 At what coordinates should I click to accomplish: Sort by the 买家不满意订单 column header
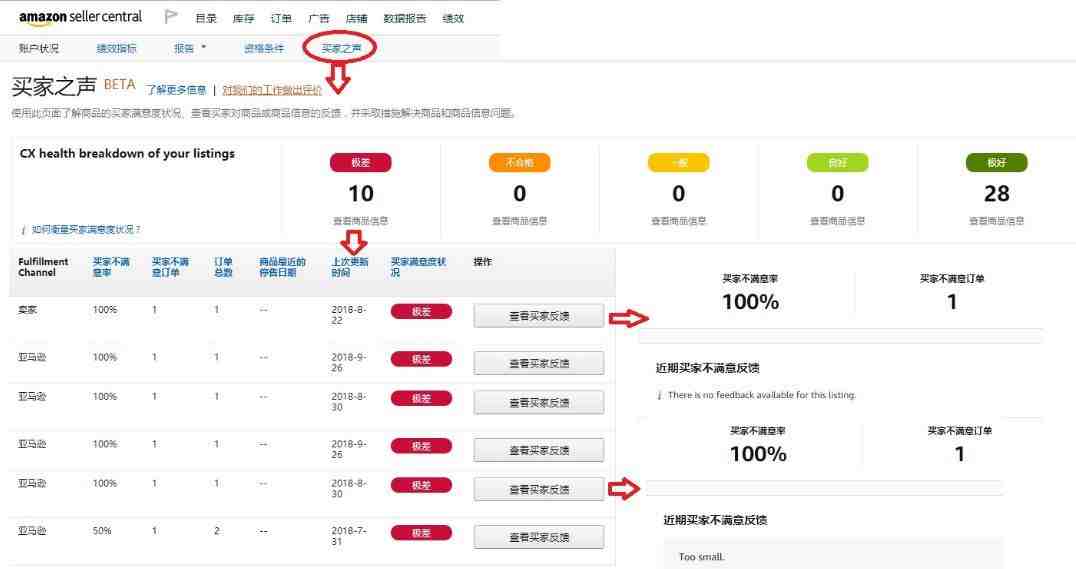pyautogui.click(x=170, y=267)
